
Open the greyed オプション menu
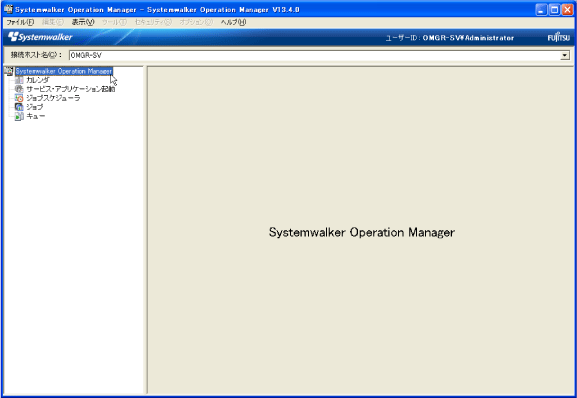coord(196,22)
